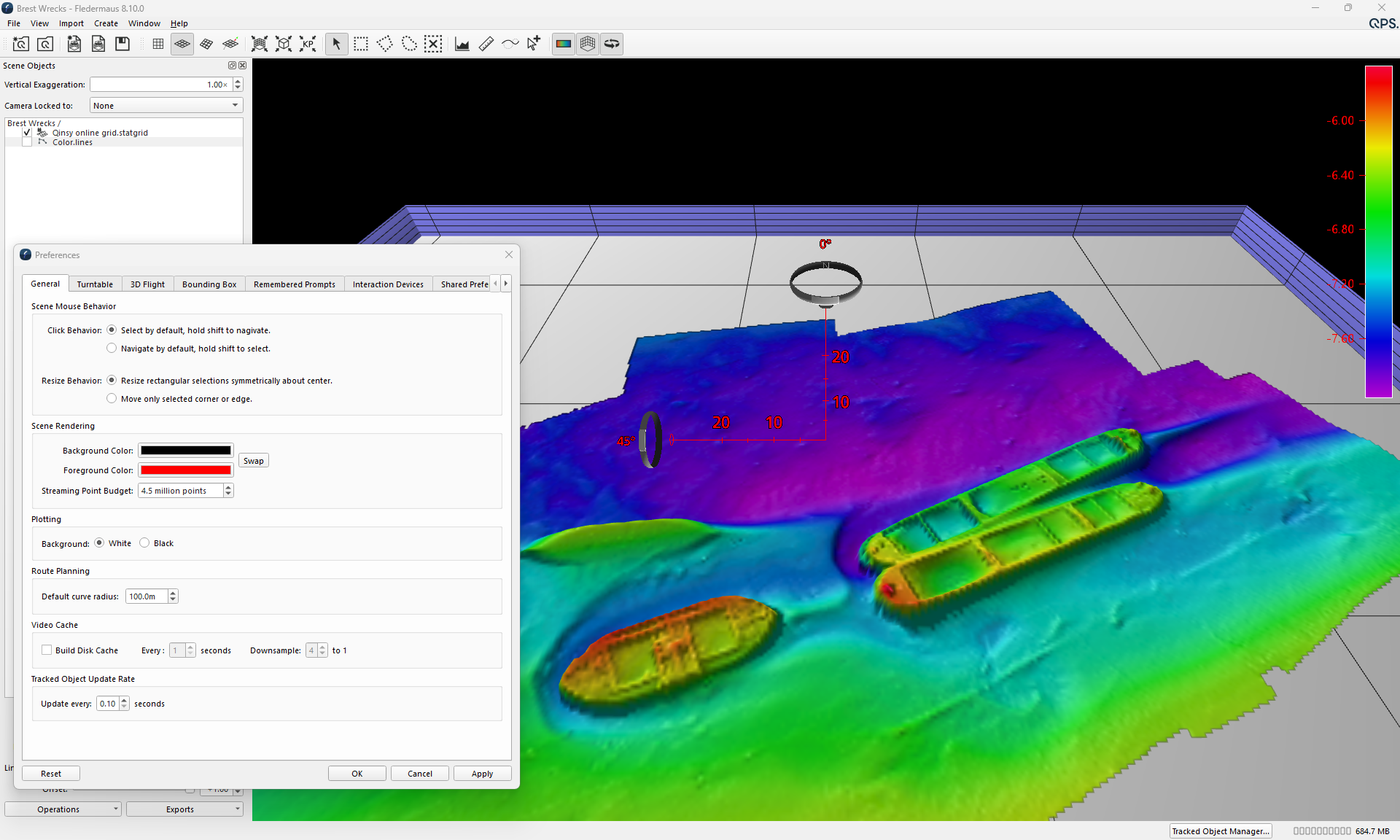Switch to the 3D Flight tab
Image resolution: width=1400 pixels, height=840 pixels.
[147, 284]
